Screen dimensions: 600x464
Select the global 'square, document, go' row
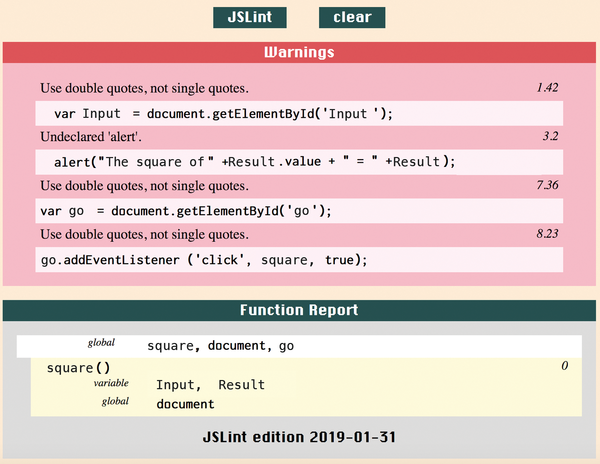[220, 346]
